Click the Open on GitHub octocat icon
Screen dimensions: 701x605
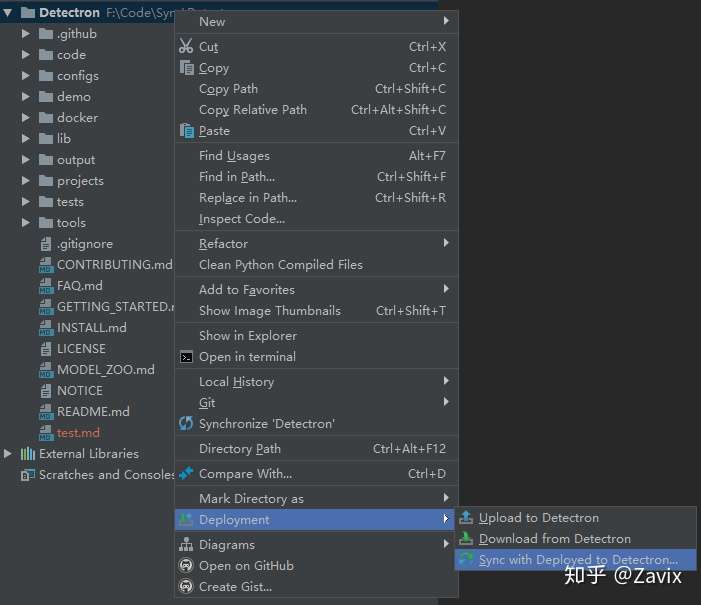(x=186, y=565)
